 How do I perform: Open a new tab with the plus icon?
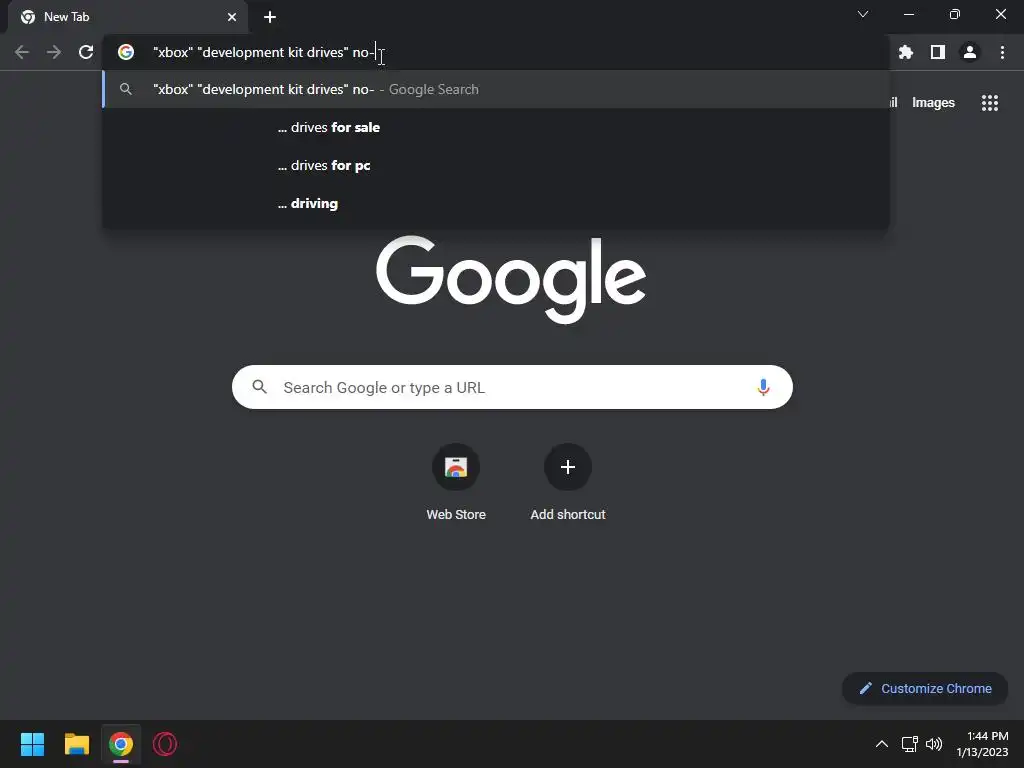pos(270,17)
